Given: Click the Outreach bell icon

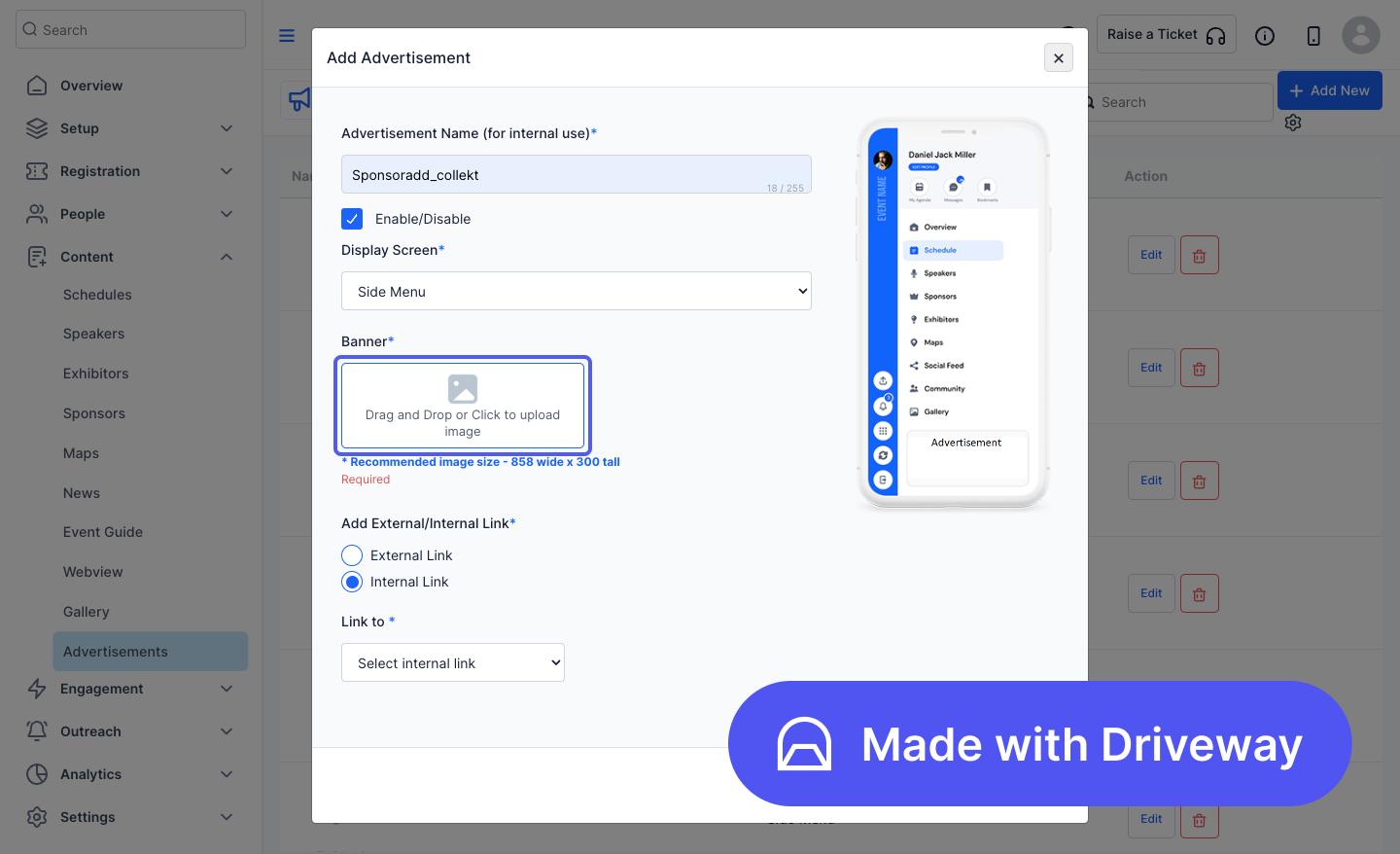Looking at the screenshot, I should 37,731.
